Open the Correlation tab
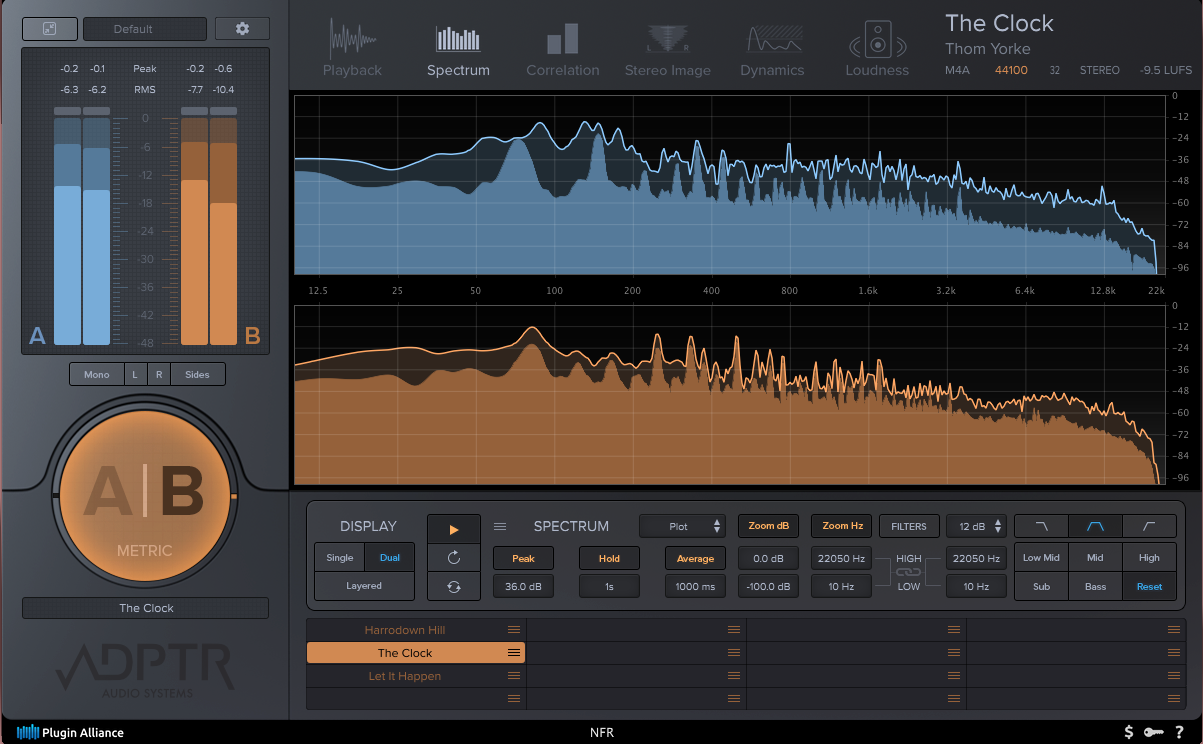 [563, 49]
